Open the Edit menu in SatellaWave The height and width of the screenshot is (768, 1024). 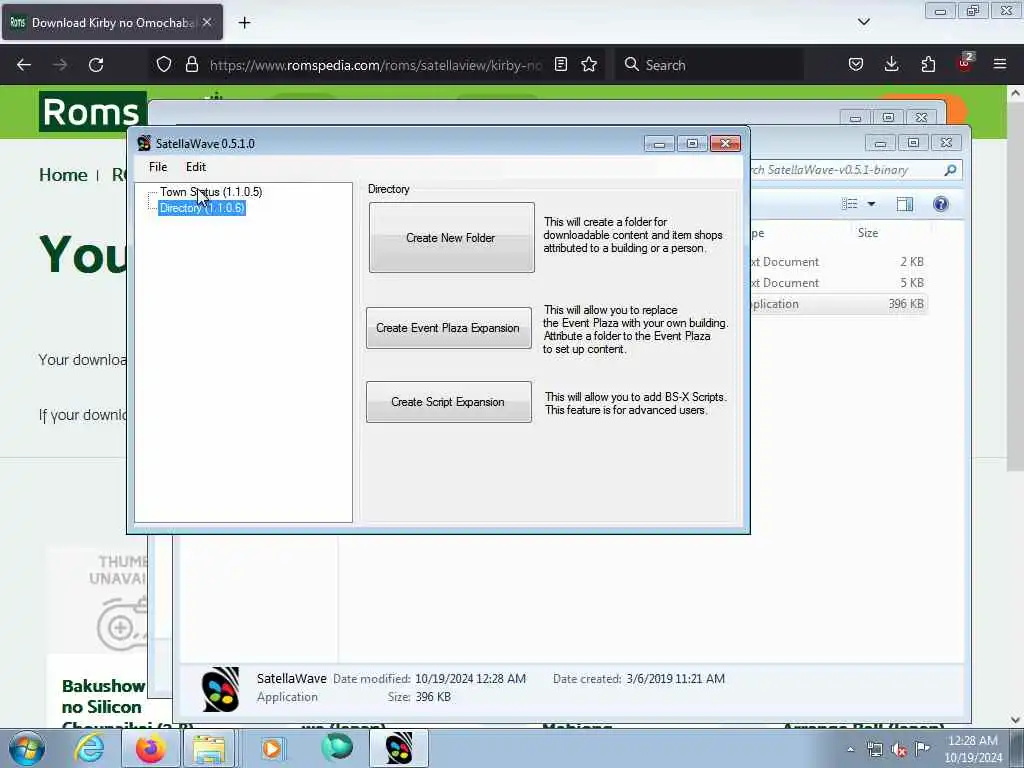point(195,167)
